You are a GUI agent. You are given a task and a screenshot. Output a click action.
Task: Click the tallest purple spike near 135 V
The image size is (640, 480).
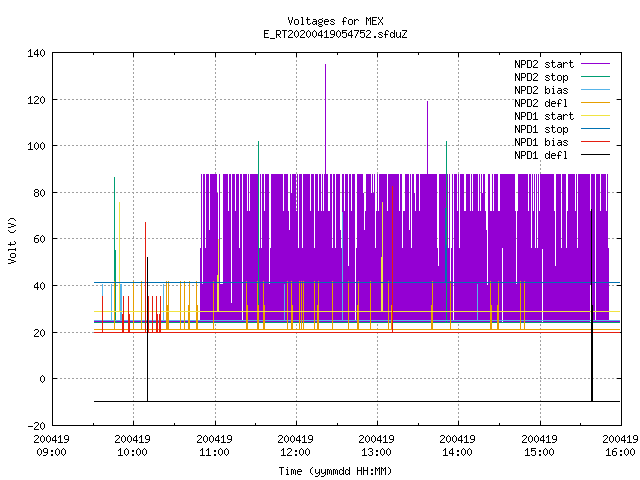pyautogui.click(x=325, y=118)
